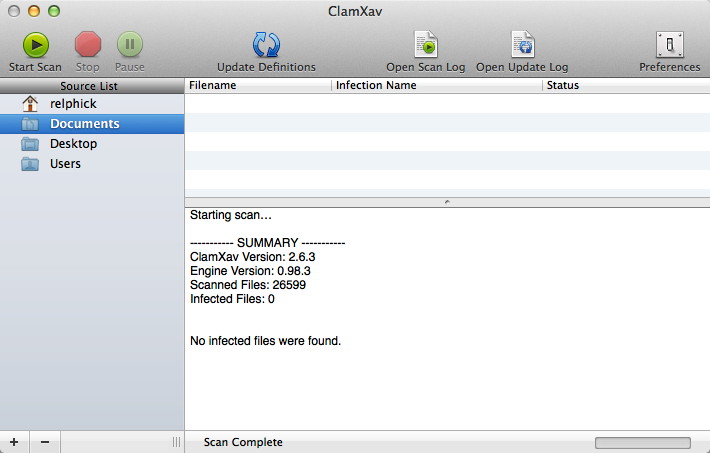Click the Pause scan icon
The width and height of the screenshot is (710, 453).
point(130,44)
